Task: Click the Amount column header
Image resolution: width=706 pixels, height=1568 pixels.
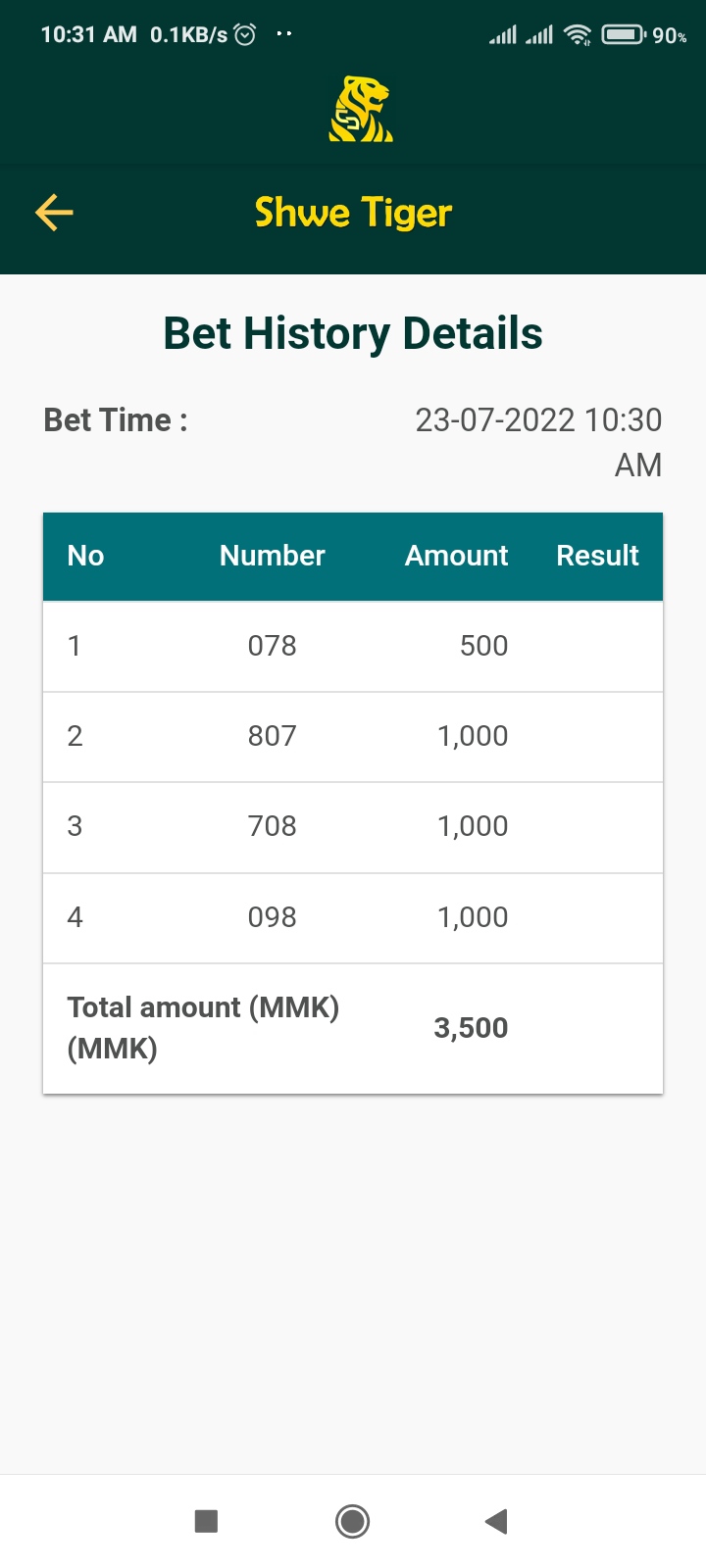Action: tap(456, 556)
